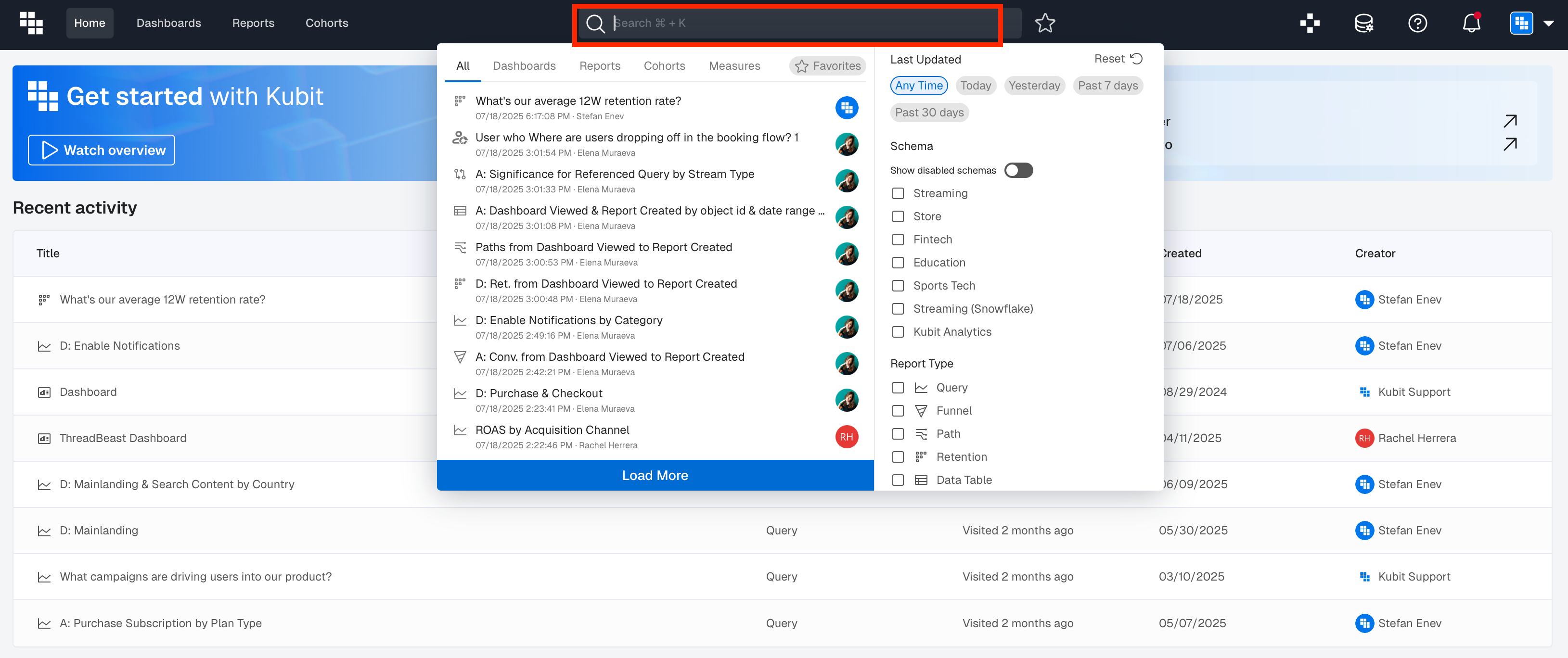Check the Funnel report type checkbox
Viewport: 1568px width, 658px height.
click(897, 411)
